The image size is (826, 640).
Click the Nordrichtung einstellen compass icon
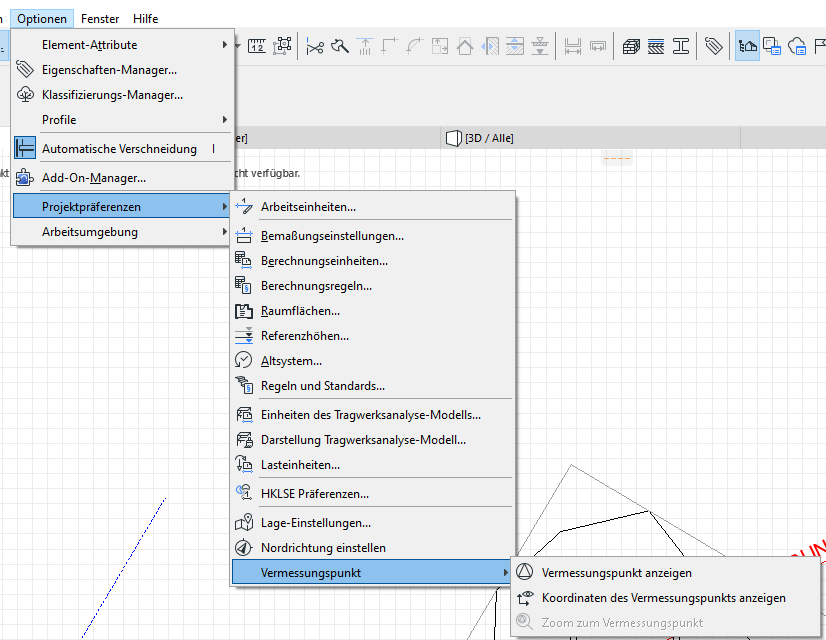coord(244,548)
